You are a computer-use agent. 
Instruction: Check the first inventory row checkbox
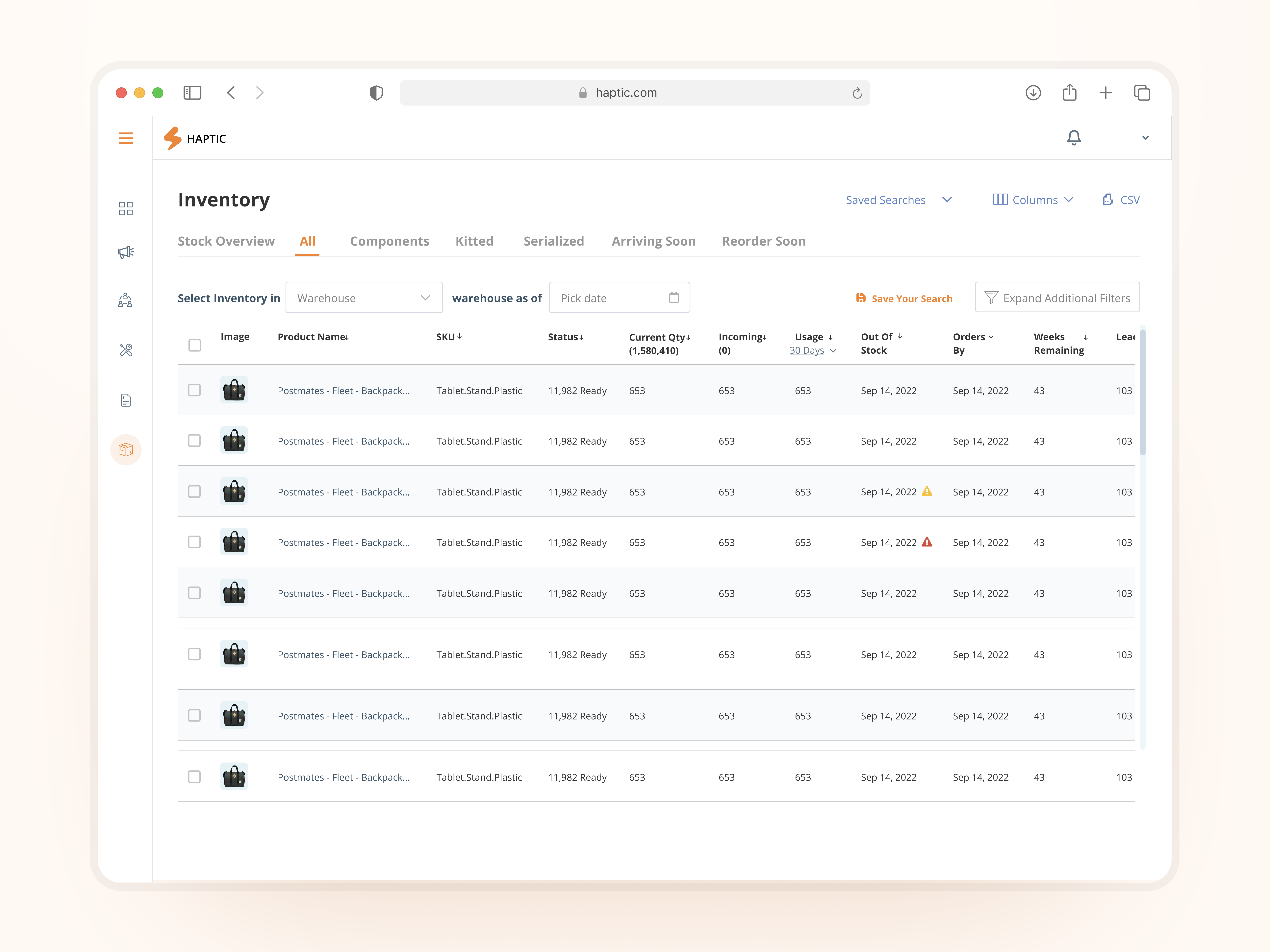point(195,390)
